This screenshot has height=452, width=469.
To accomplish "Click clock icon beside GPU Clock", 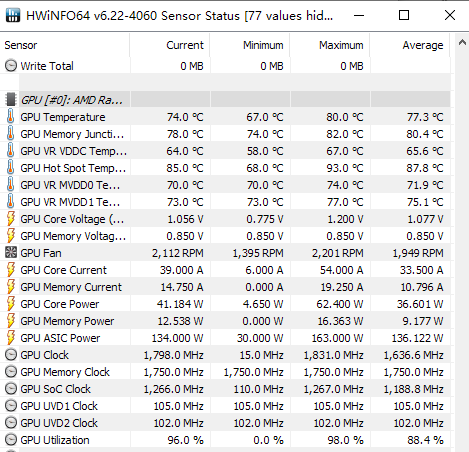I will pyautogui.click(x=11, y=355).
